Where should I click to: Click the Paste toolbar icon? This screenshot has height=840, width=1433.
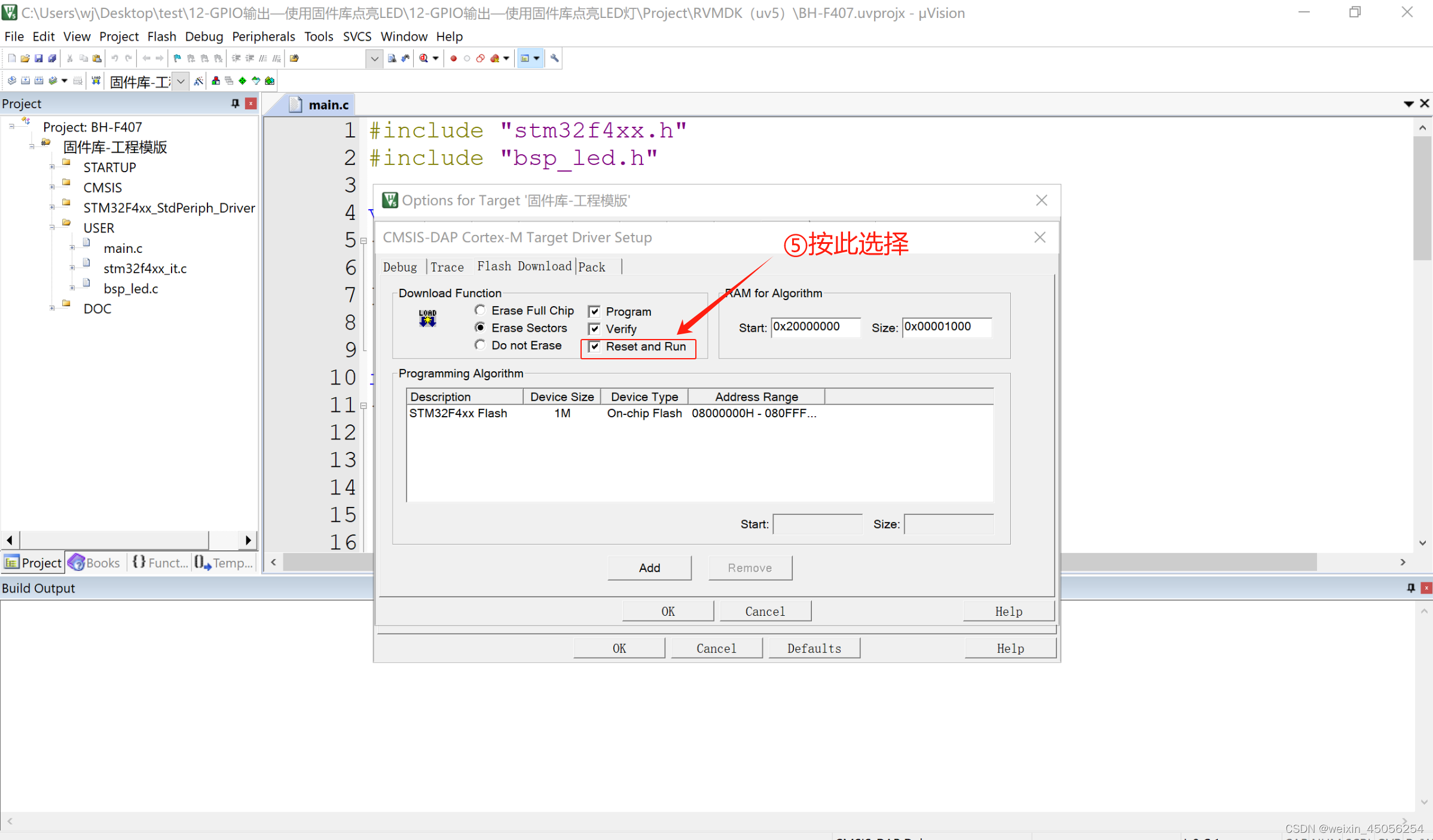[97, 58]
